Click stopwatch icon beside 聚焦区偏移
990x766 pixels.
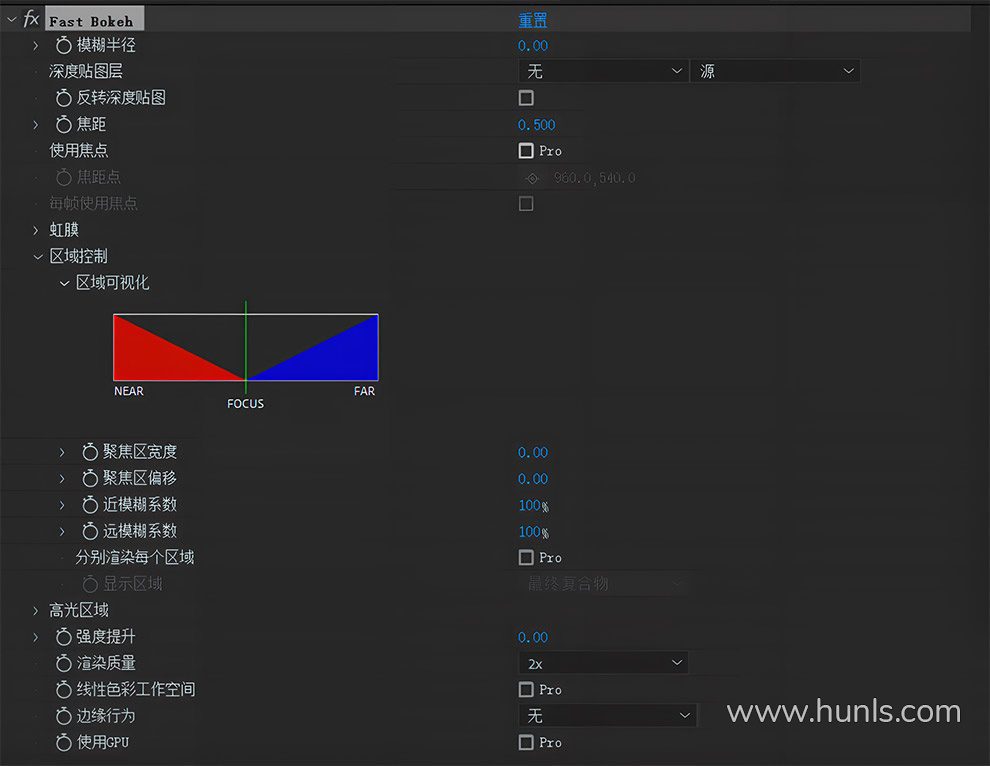(x=90, y=478)
